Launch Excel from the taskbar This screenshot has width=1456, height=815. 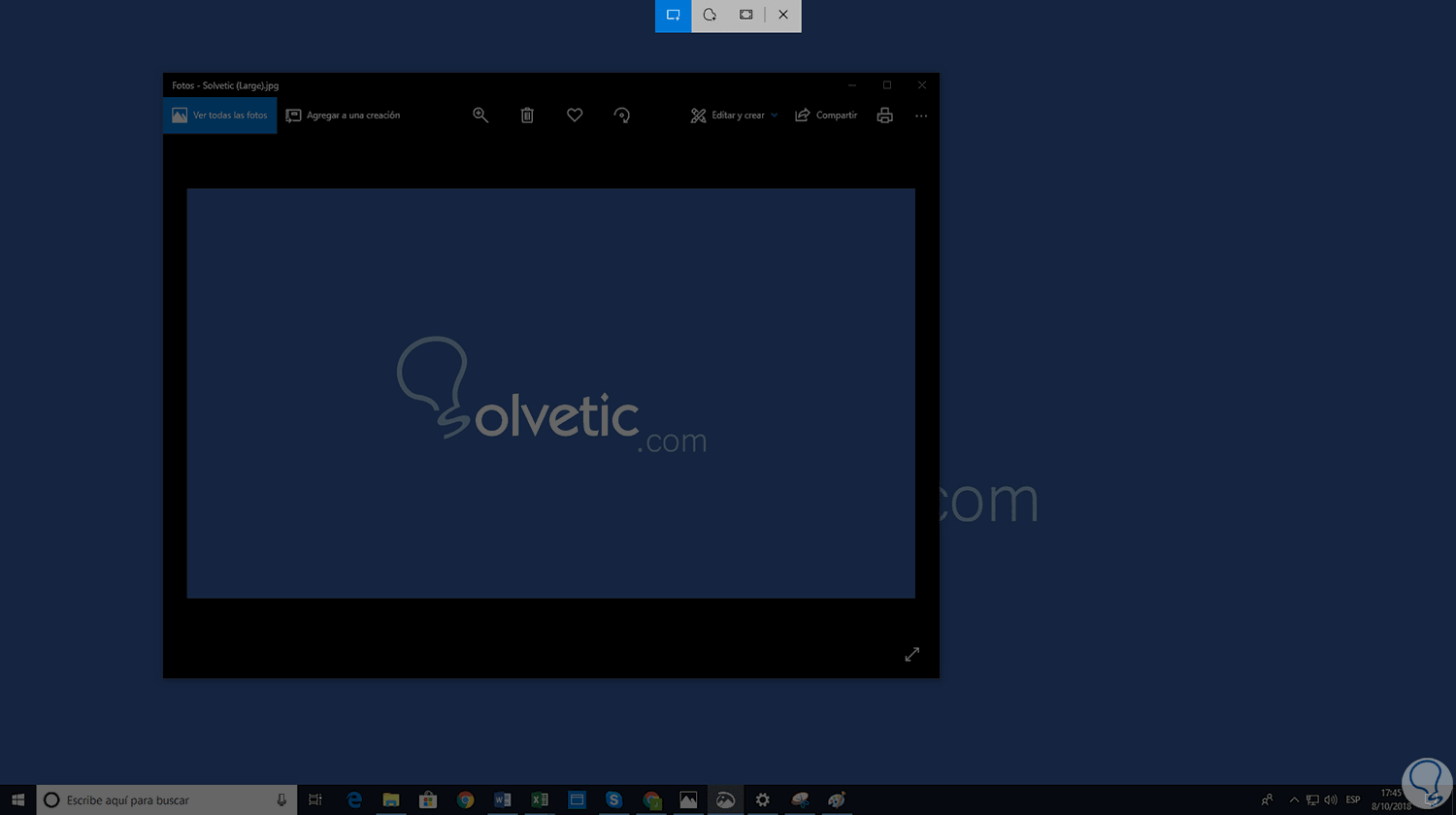[x=539, y=800]
